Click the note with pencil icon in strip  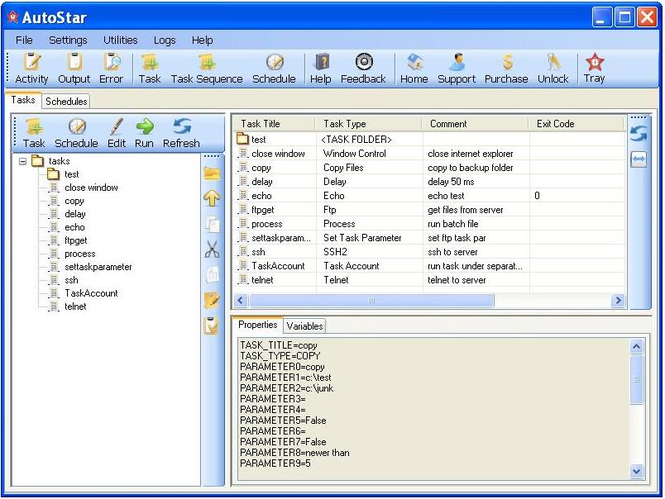212,300
